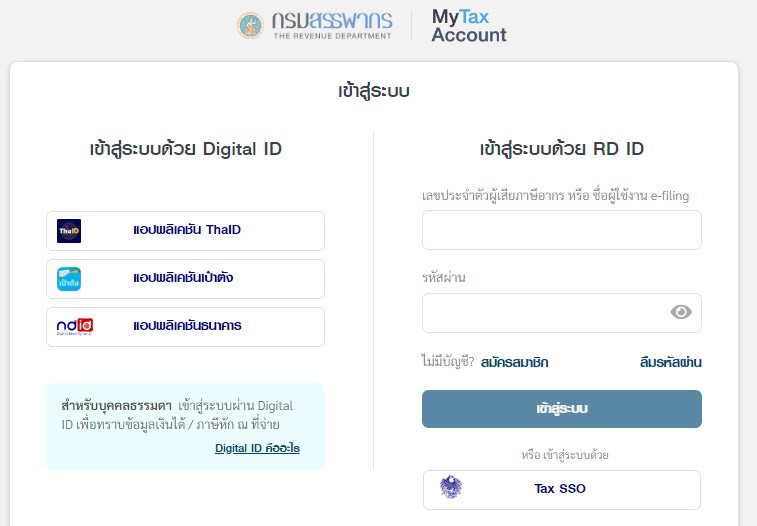757x526 pixels.
Task: Log in with the Tax SSO button
Action: point(561,490)
